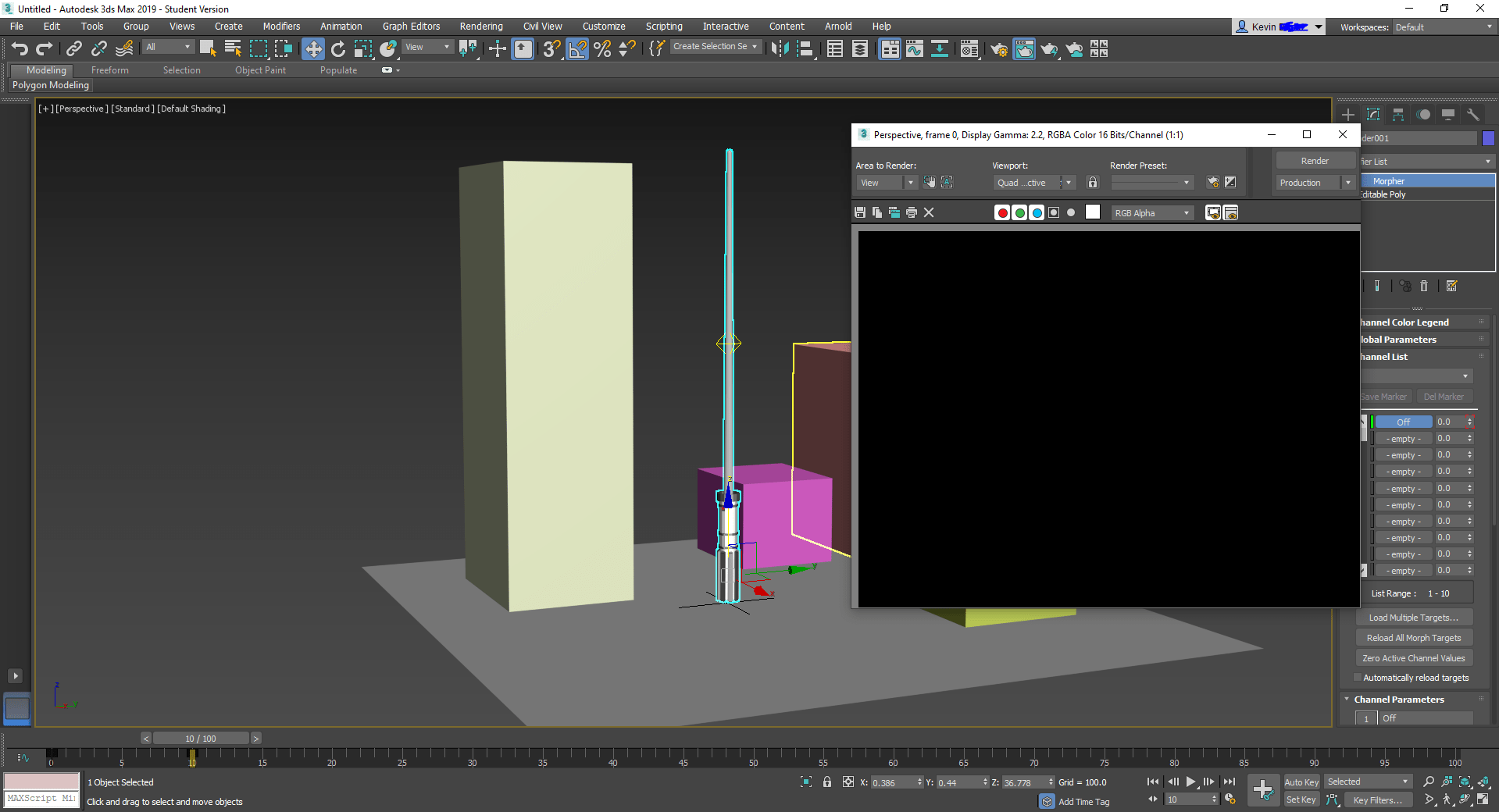Open the Material Editor from toolbar

tap(969, 49)
